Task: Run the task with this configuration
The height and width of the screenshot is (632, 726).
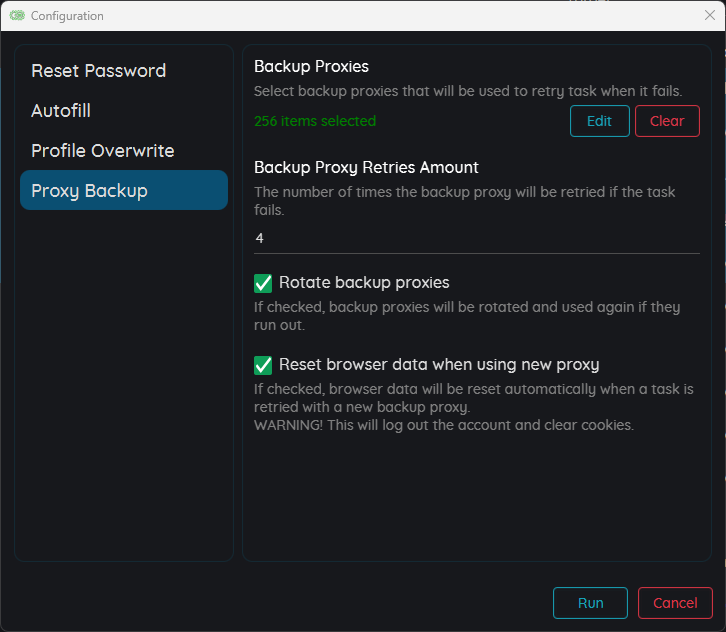Action: 590,603
